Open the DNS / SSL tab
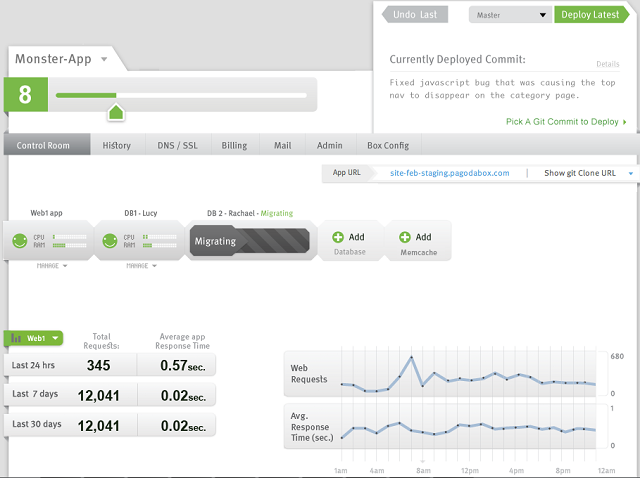Image resolution: width=640 pixels, height=478 pixels. click(x=177, y=145)
